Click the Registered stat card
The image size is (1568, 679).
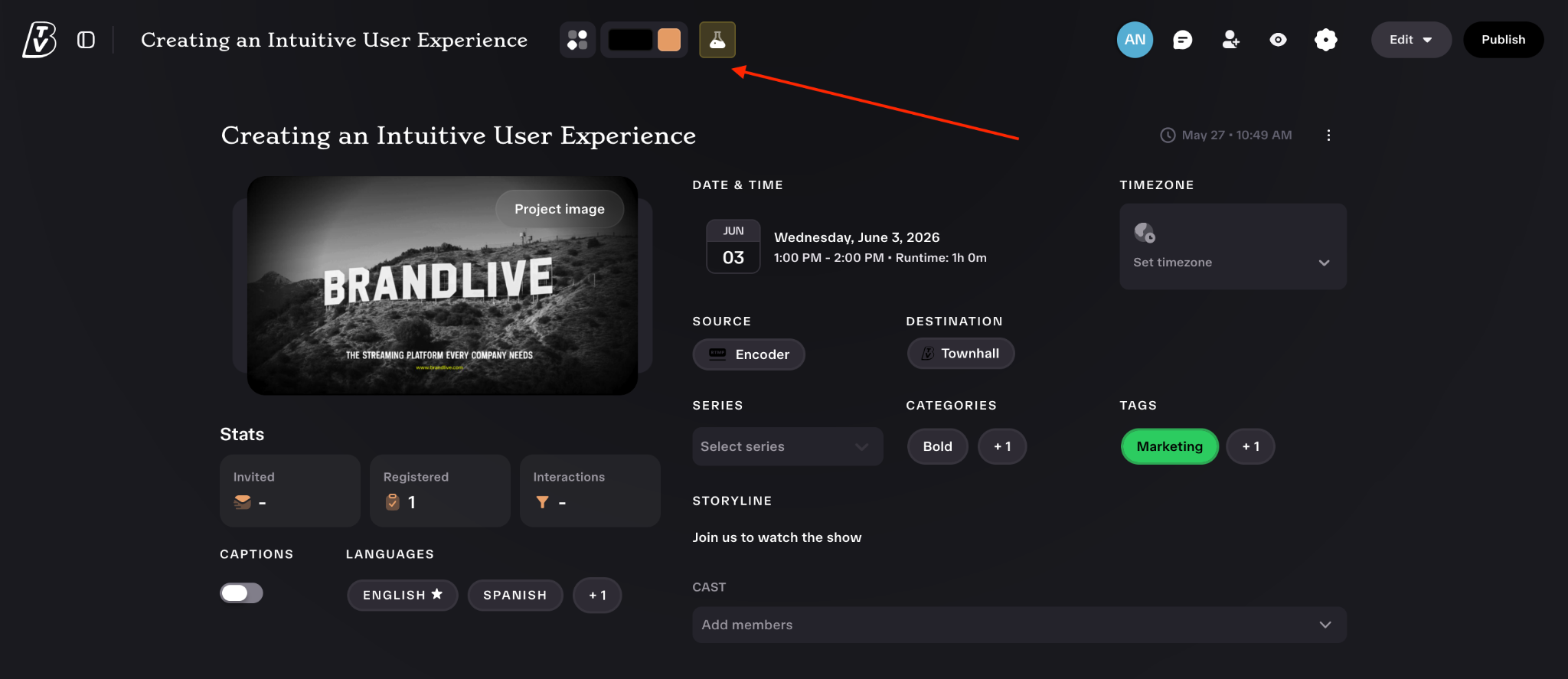(x=440, y=491)
